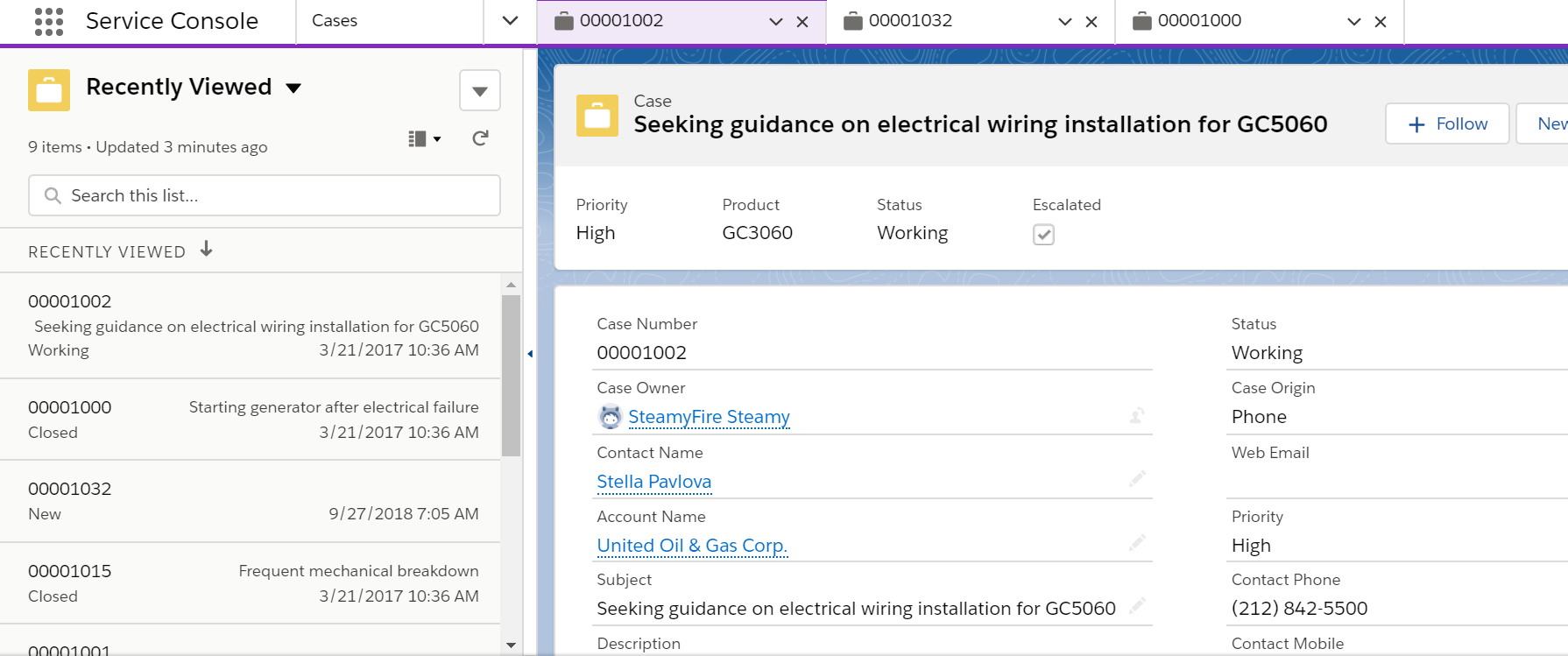Edit Account Name with pencil icon
This screenshot has width=1568, height=656.
1137,543
